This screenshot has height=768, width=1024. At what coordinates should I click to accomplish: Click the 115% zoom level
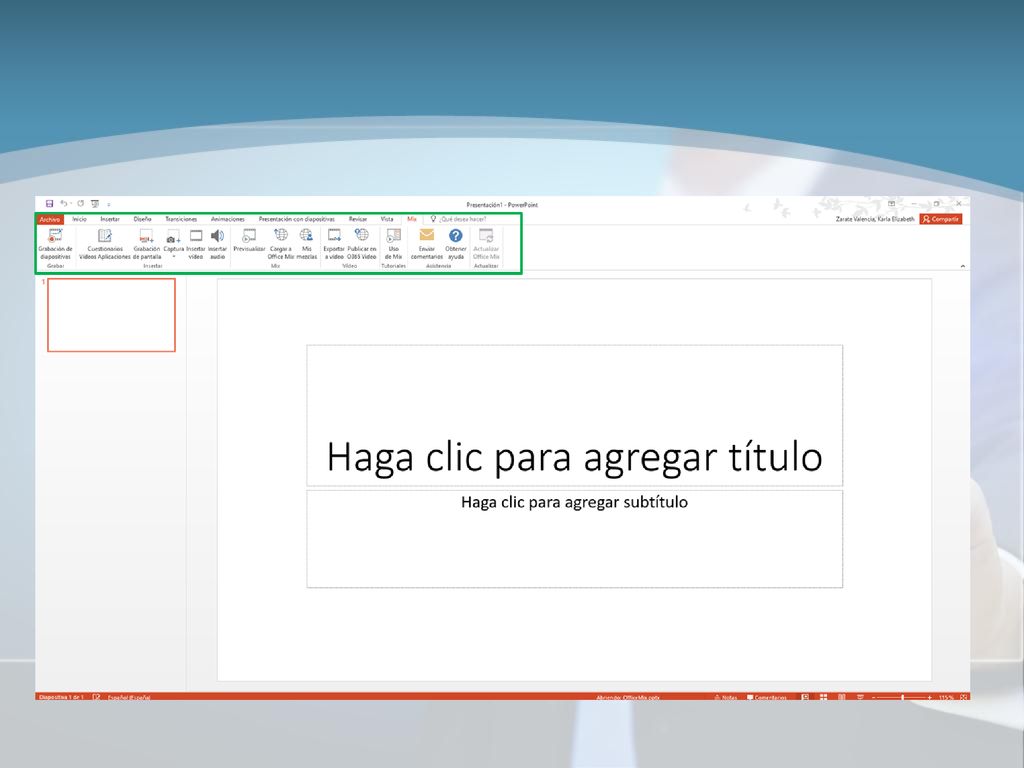[946, 697]
